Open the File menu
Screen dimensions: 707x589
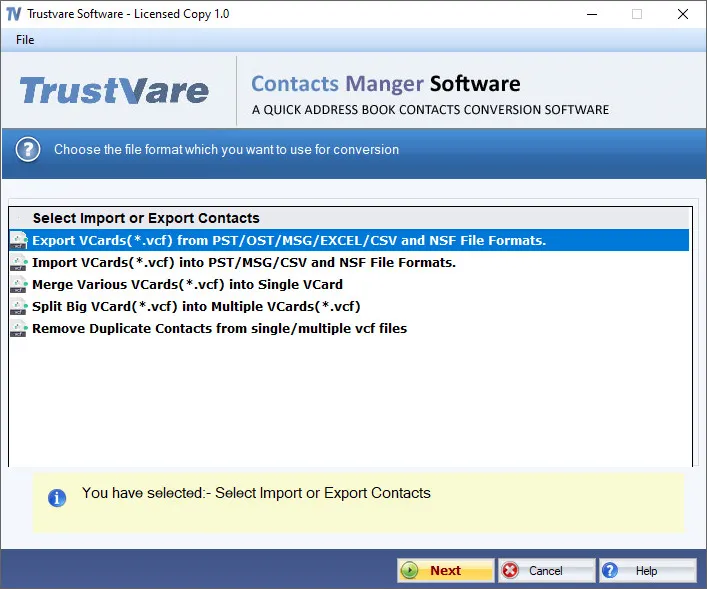pyautogui.click(x=25, y=40)
